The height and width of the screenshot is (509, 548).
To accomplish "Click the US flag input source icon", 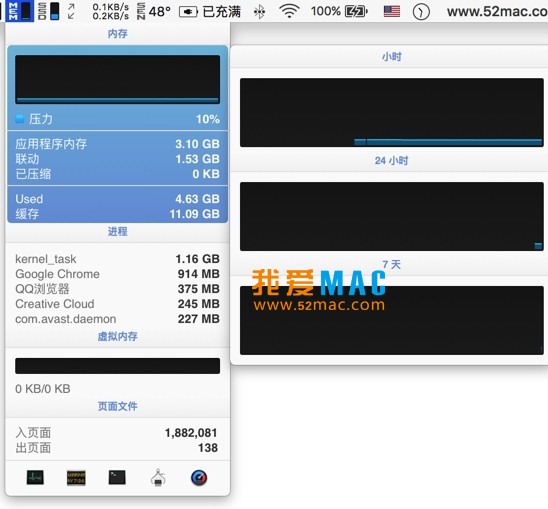I will coord(392,12).
